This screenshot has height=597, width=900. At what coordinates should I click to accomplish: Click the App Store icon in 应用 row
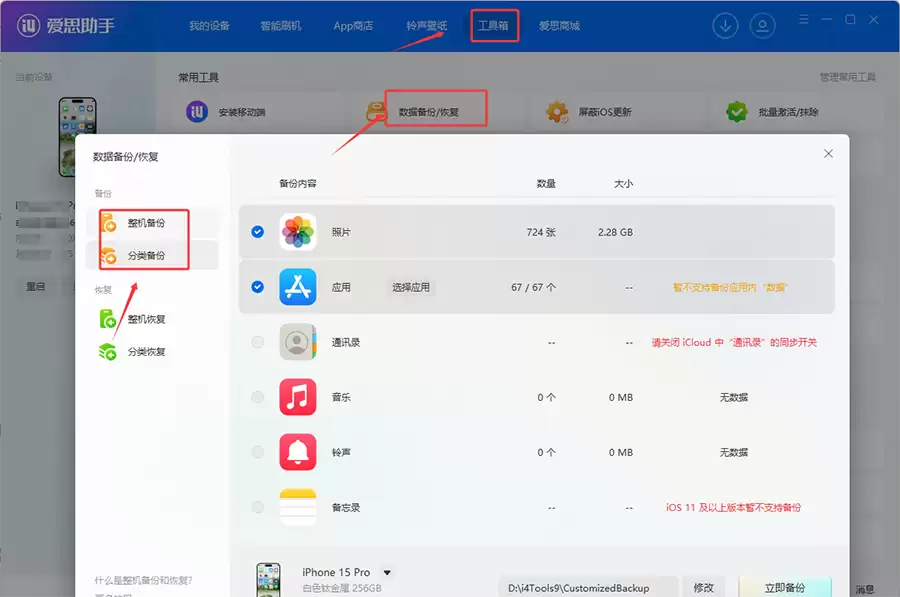298,287
